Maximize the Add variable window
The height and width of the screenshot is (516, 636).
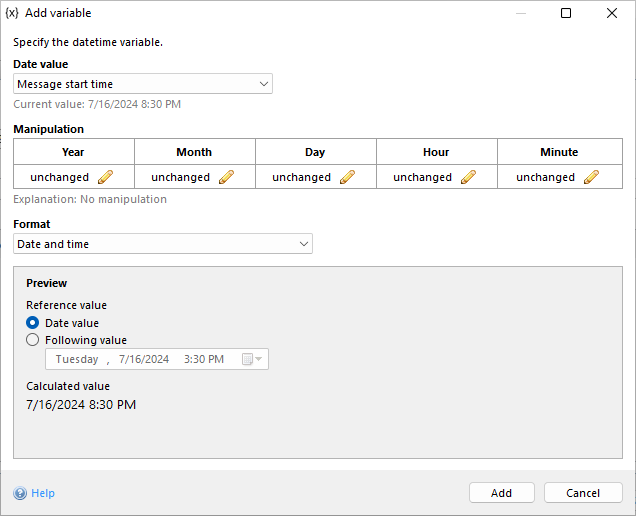(x=566, y=13)
